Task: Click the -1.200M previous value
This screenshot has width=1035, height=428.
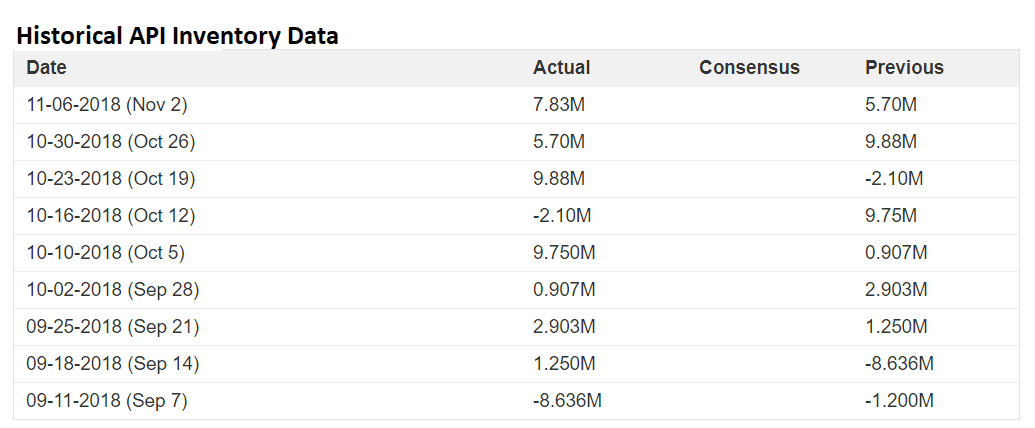Action: point(899,401)
